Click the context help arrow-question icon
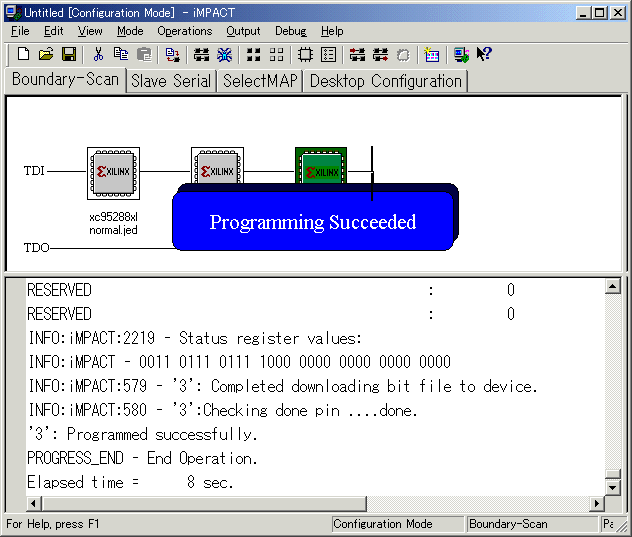Viewport: 632px width, 537px height. coord(484,54)
